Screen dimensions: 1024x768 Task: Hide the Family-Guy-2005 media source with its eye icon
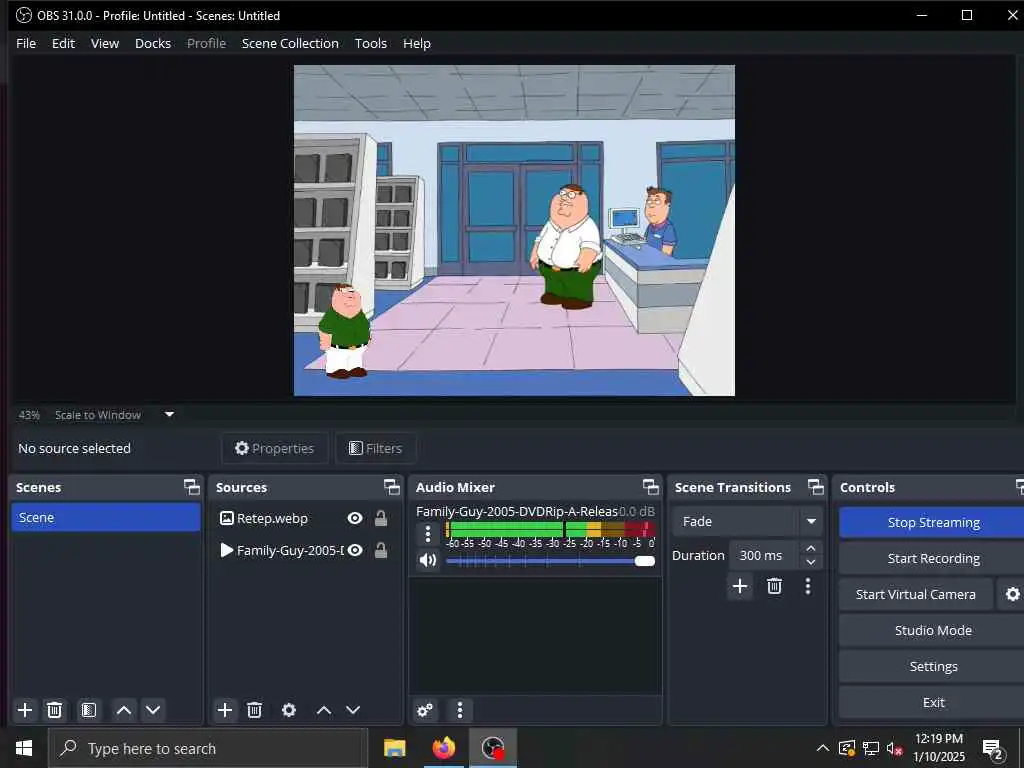tap(355, 550)
